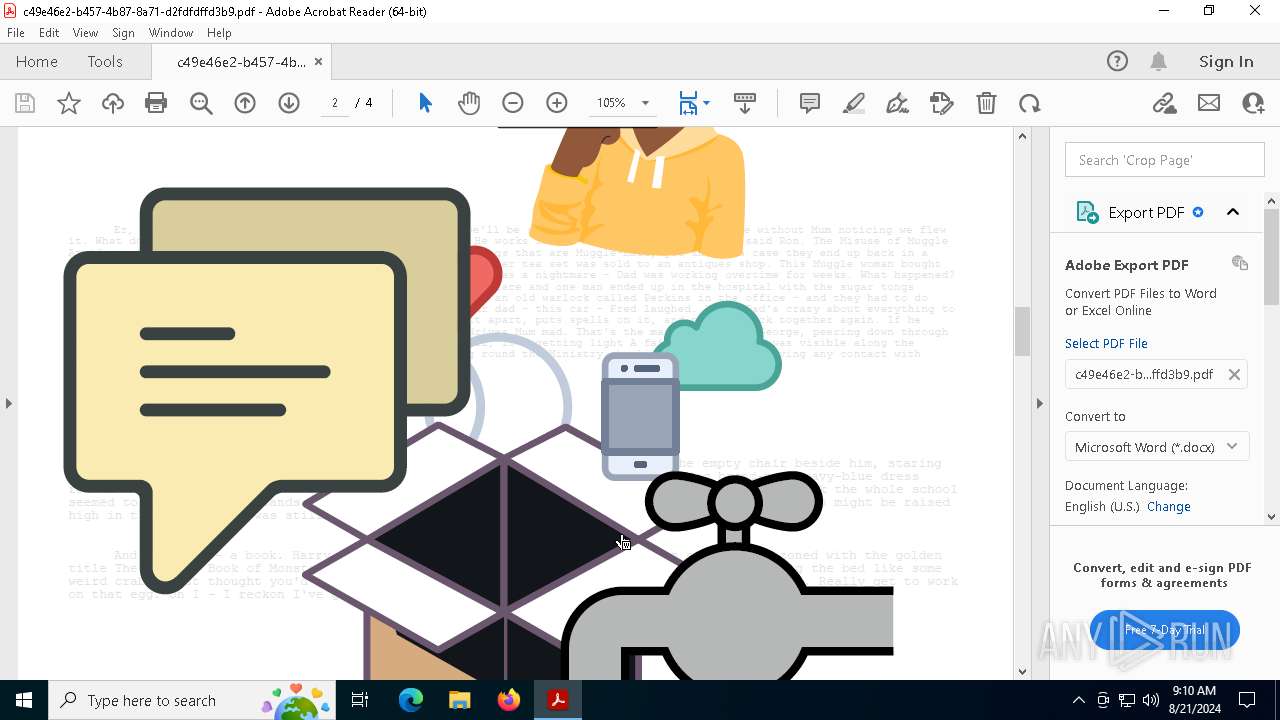The image size is (1280, 720).
Task: Switch to the Home tab
Action: point(37,61)
